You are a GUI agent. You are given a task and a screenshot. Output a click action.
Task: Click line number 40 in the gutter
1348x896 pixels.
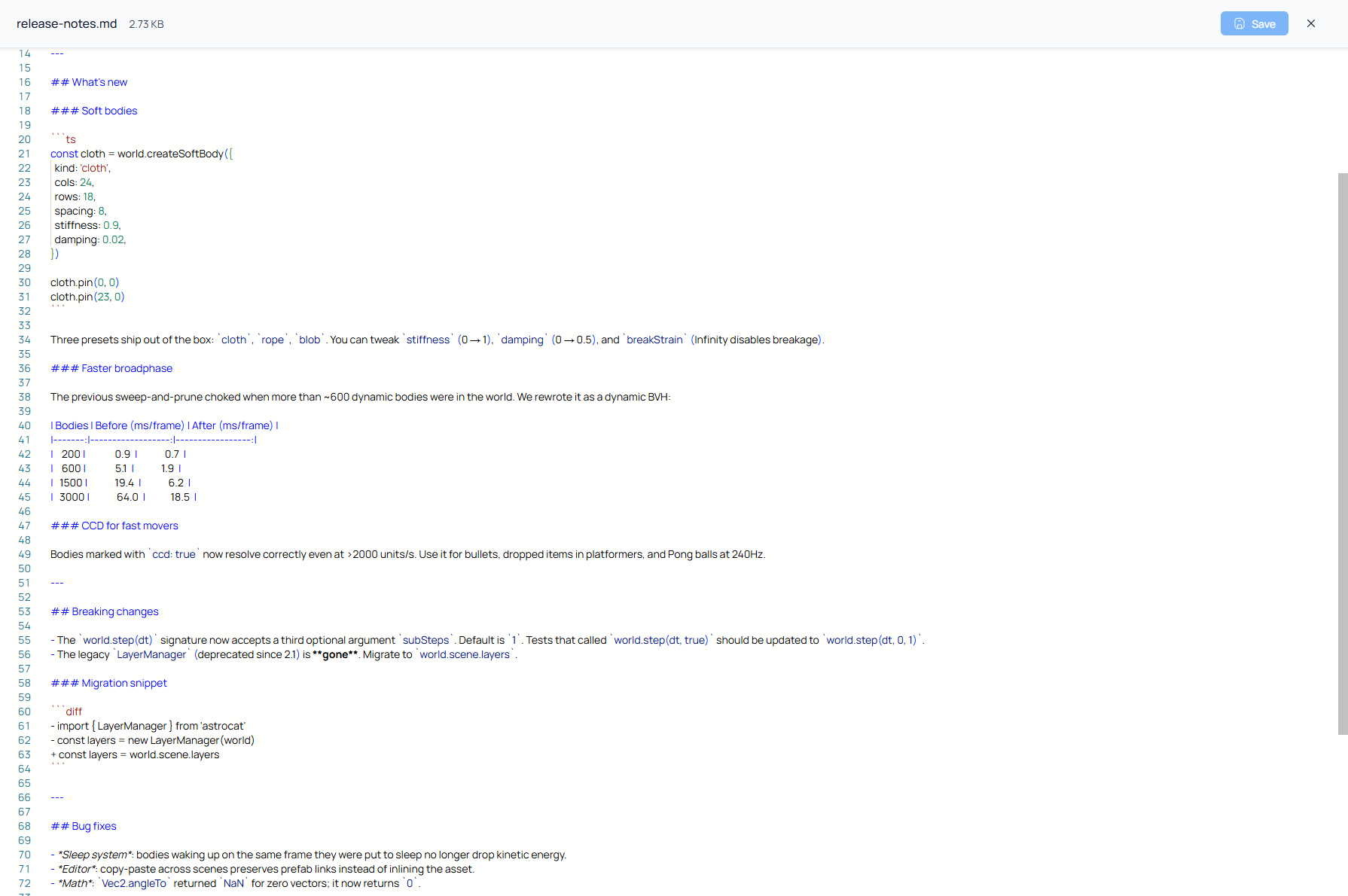25,425
